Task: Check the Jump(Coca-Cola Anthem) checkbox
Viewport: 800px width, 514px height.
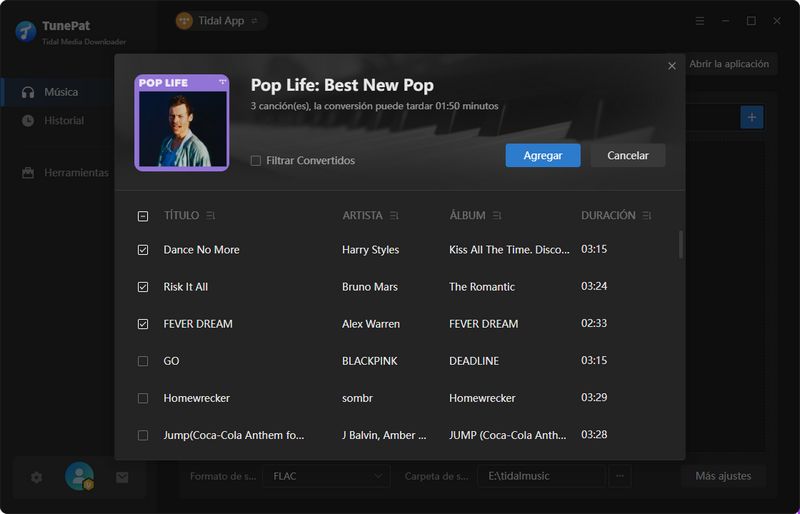Action: coord(143,435)
